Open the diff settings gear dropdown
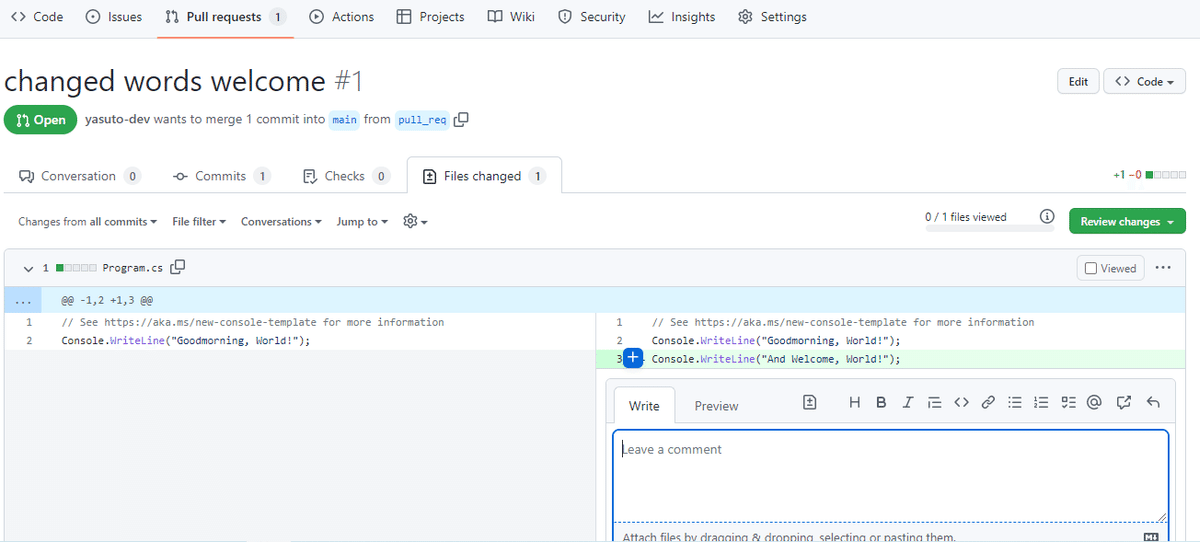The width and height of the screenshot is (1200, 542). coord(415,221)
